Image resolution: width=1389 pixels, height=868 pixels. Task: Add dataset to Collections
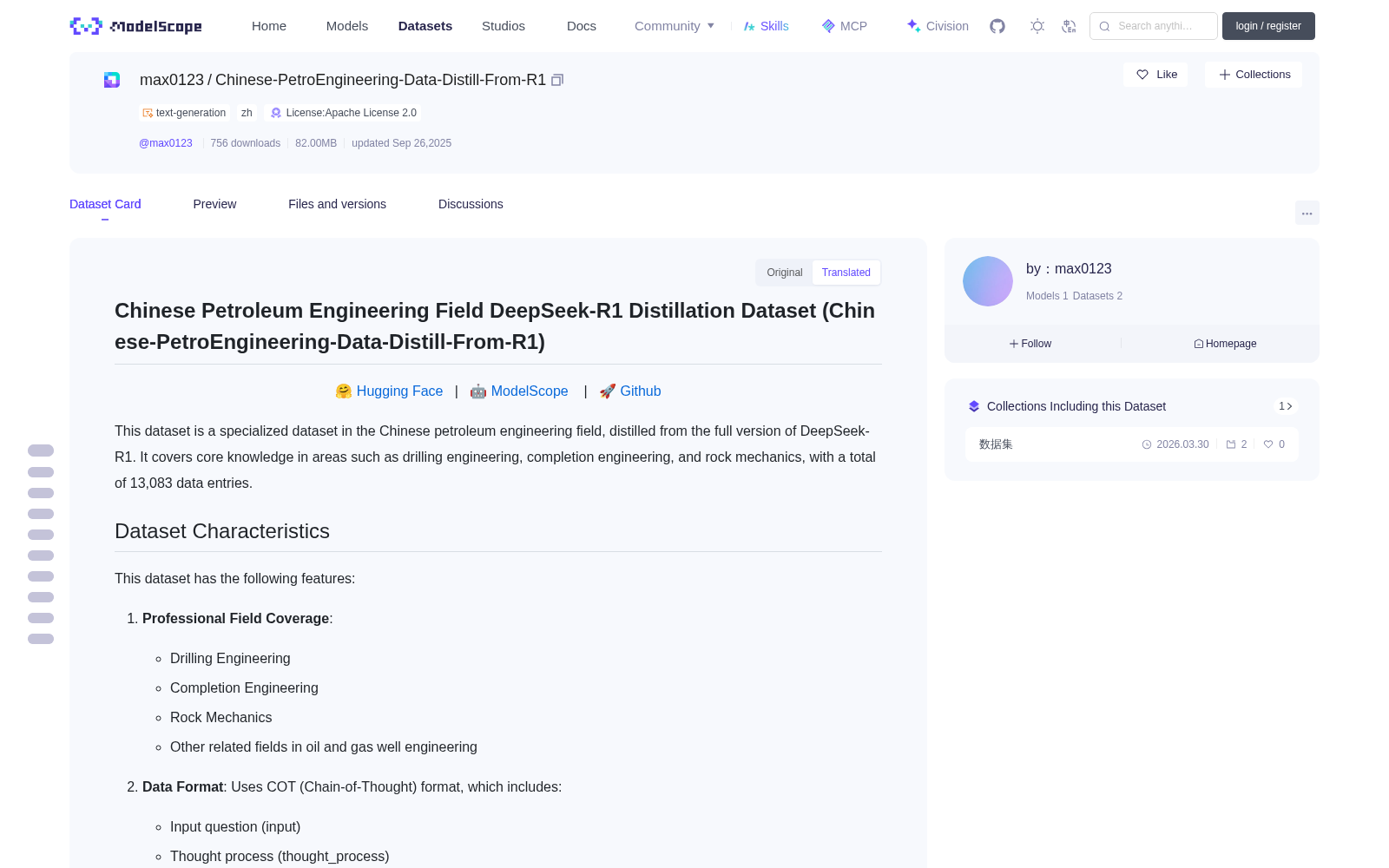[1254, 75]
